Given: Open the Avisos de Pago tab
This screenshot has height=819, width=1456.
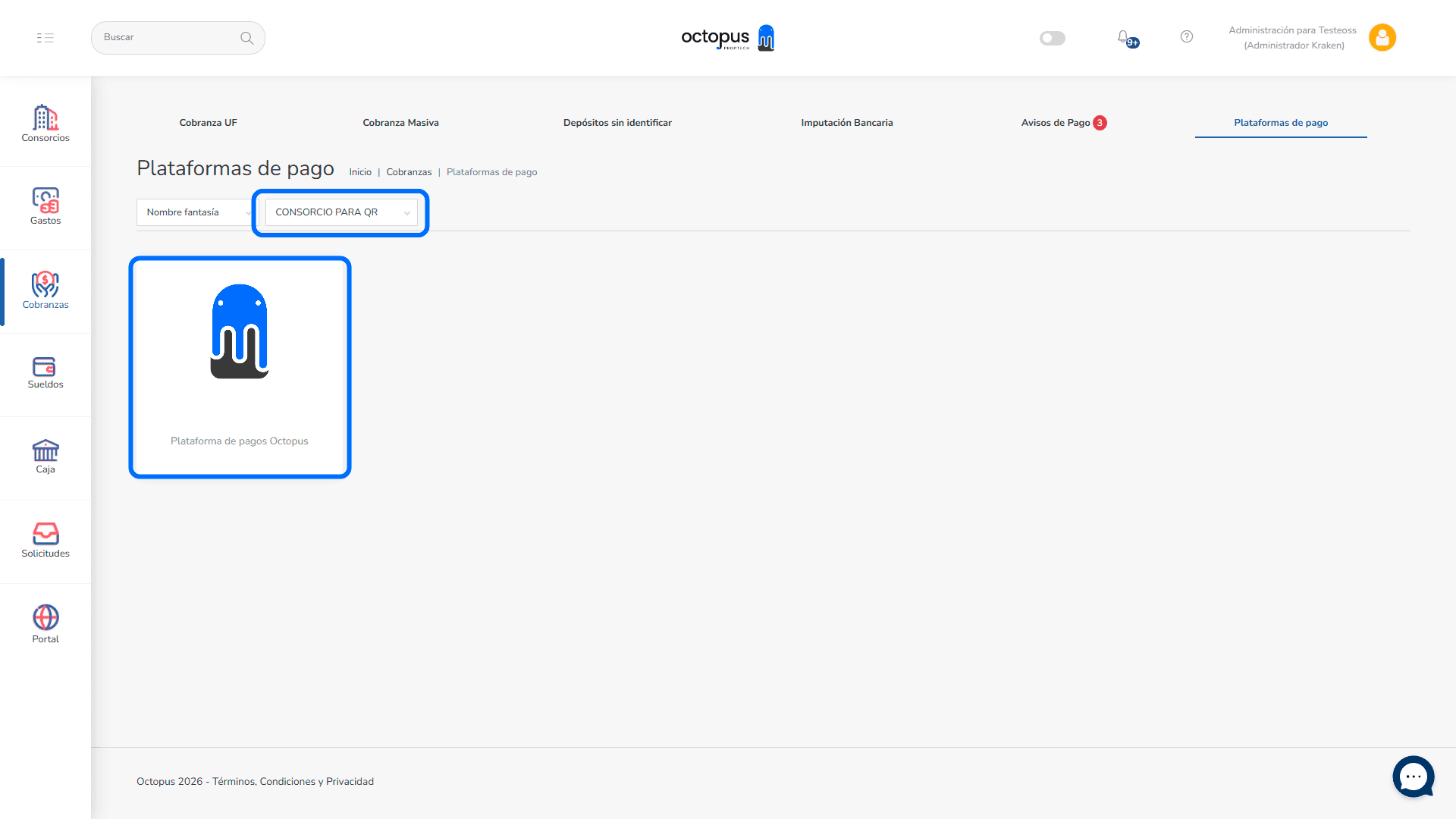Looking at the screenshot, I should [1056, 123].
